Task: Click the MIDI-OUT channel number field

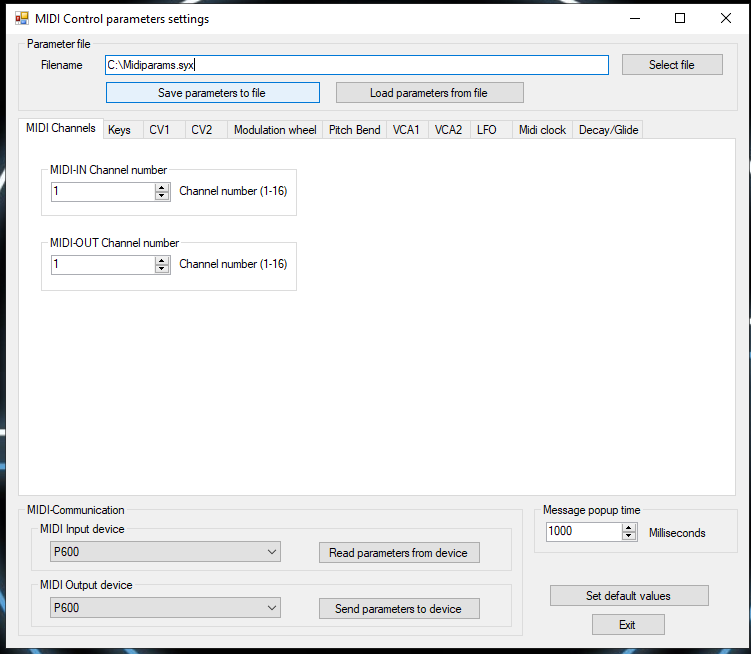Action: [x=103, y=264]
